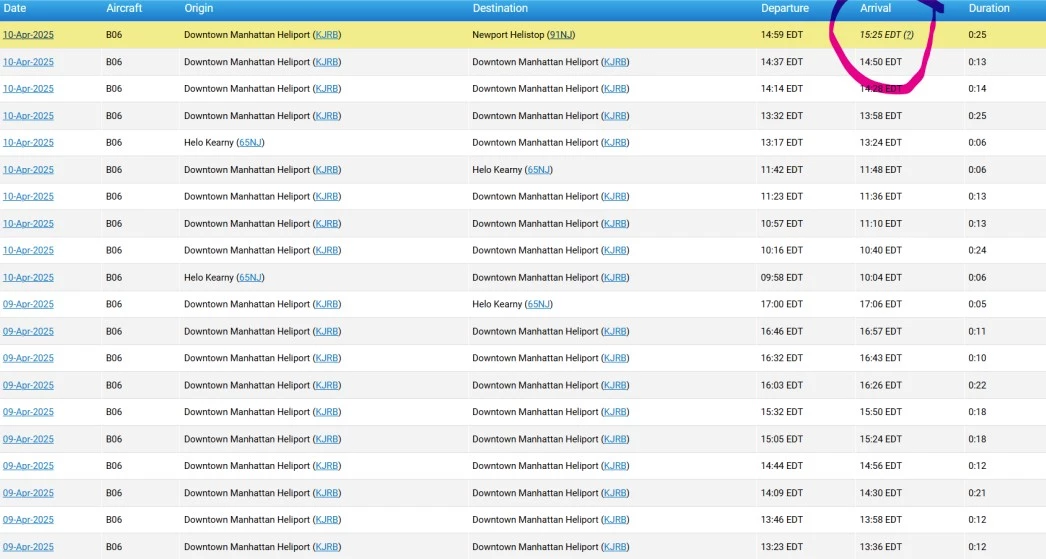Select the 16:26 EDT arrival time cell
1046x559 pixels.
[881, 385]
